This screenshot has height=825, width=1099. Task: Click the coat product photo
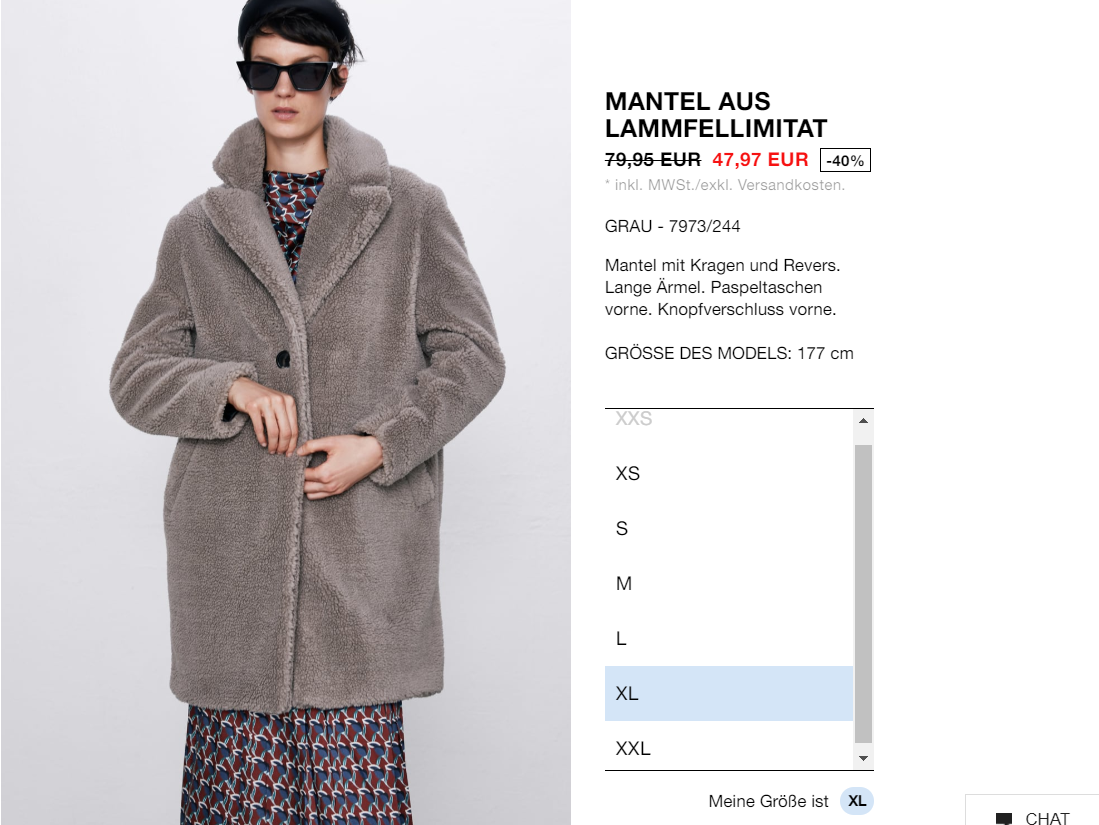click(286, 412)
